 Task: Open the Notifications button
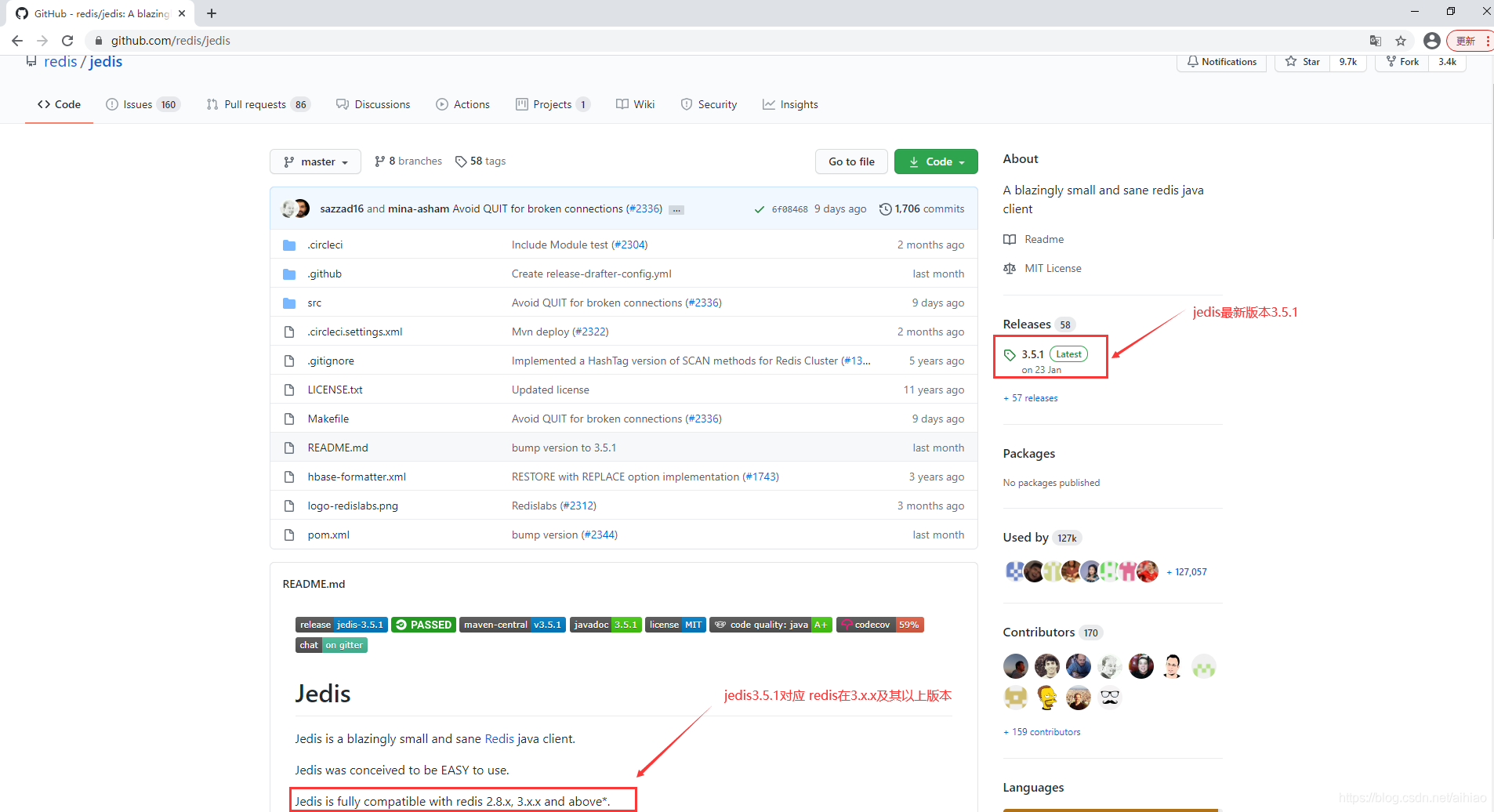pyautogui.click(x=1221, y=62)
